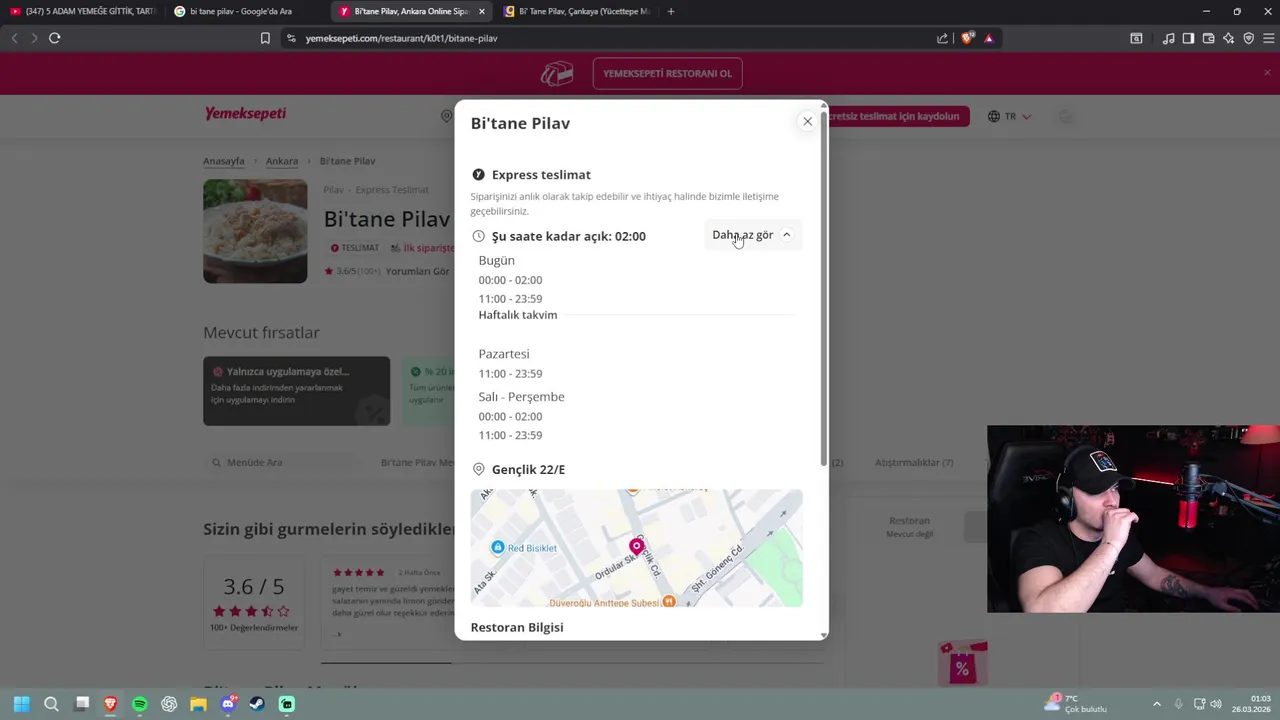Viewport: 1280px width, 720px height.
Task: Click "YEMEKSEPETİ RESTORANI OL" button
Action: (x=667, y=73)
